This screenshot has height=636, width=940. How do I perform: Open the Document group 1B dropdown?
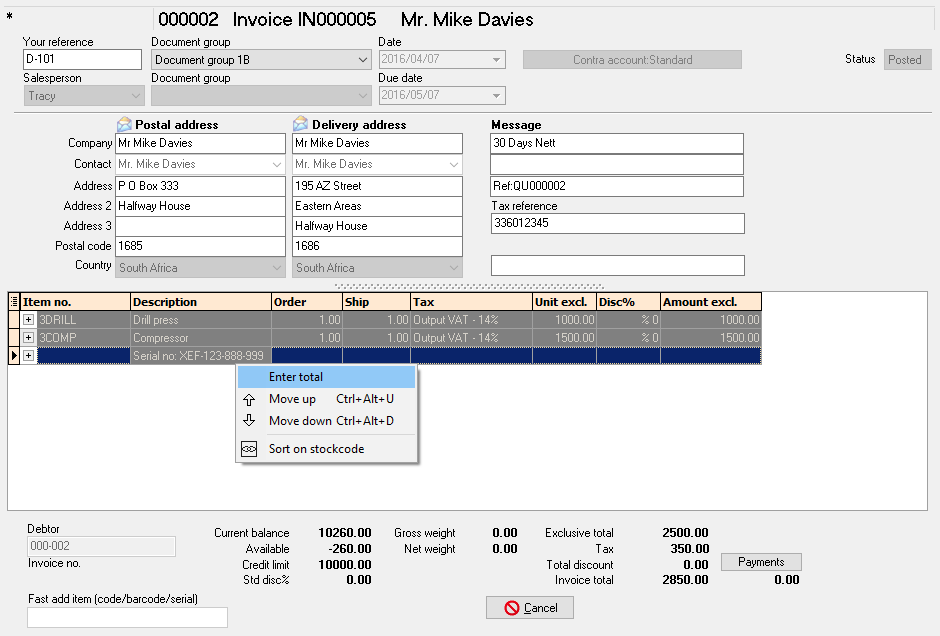pyautogui.click(x=362, y=60)
